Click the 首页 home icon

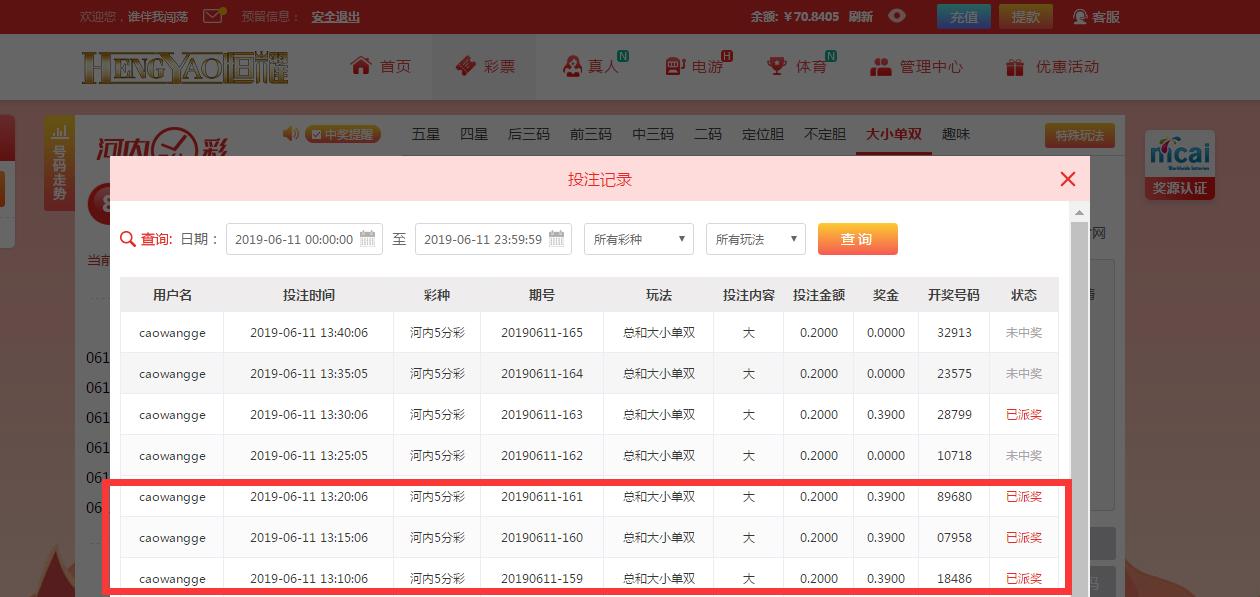(361, 66)
